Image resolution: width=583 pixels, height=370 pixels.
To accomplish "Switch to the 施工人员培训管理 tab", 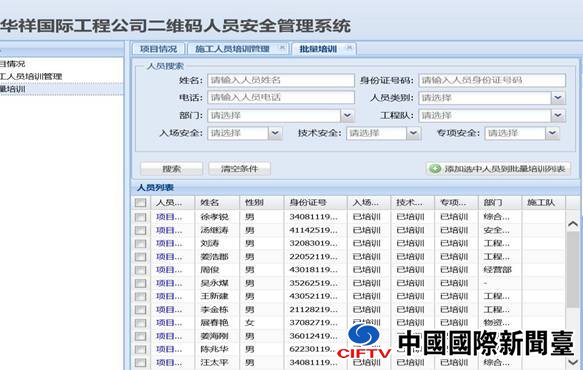I will click(x=232, y=49).
